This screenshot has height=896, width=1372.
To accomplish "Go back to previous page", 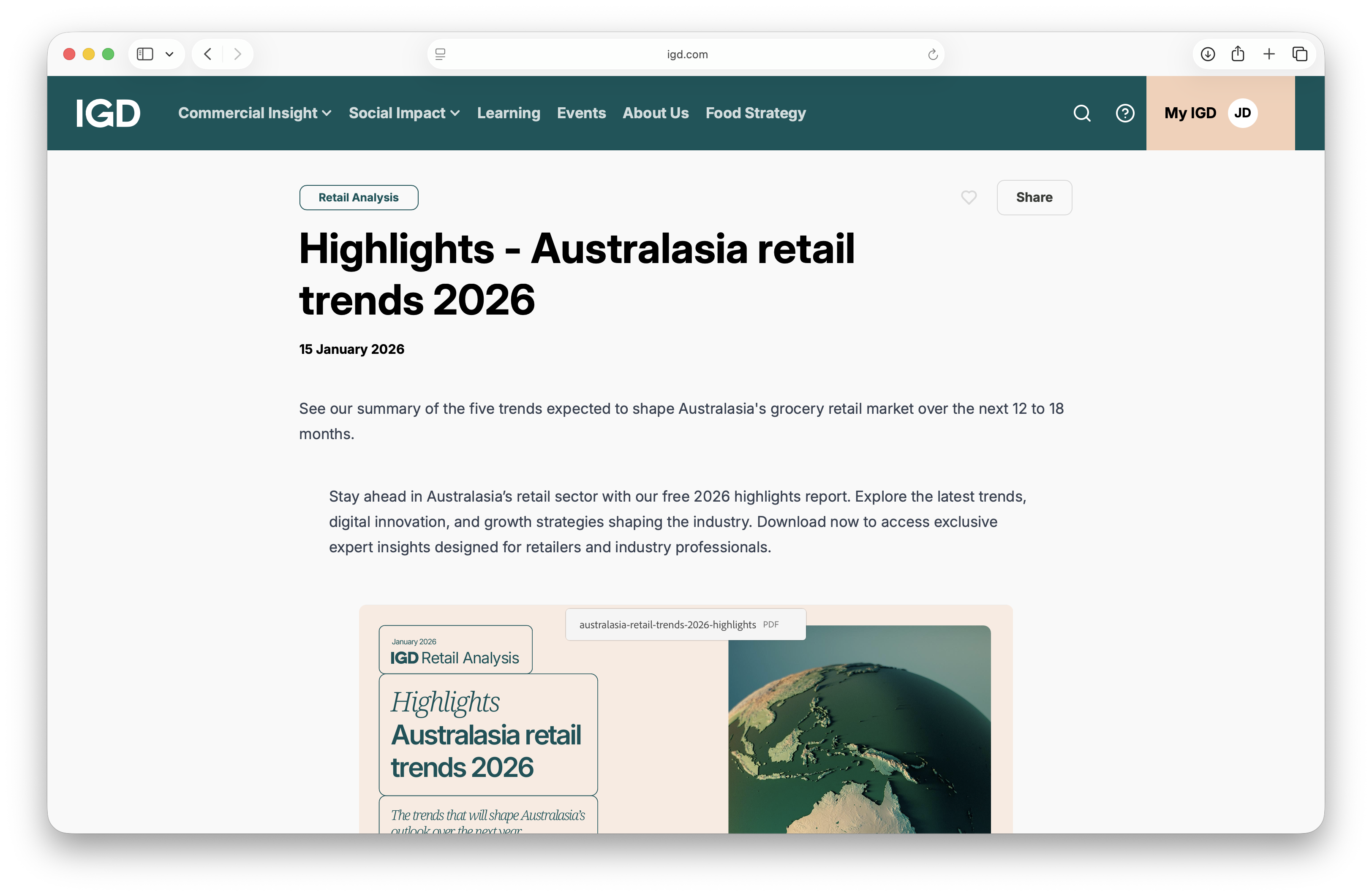I will [x=208, y=54].
